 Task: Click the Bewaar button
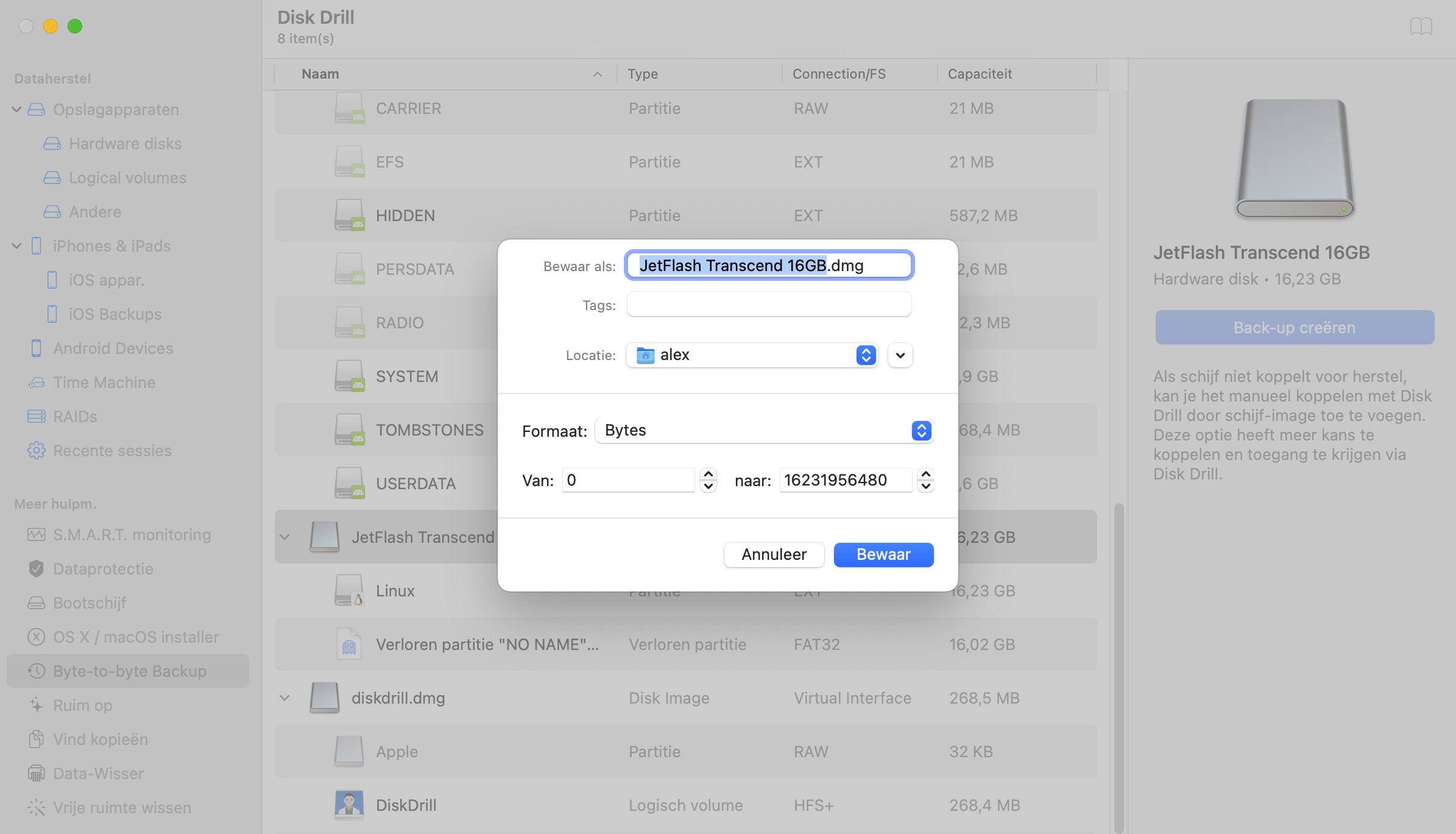(883, 555)
